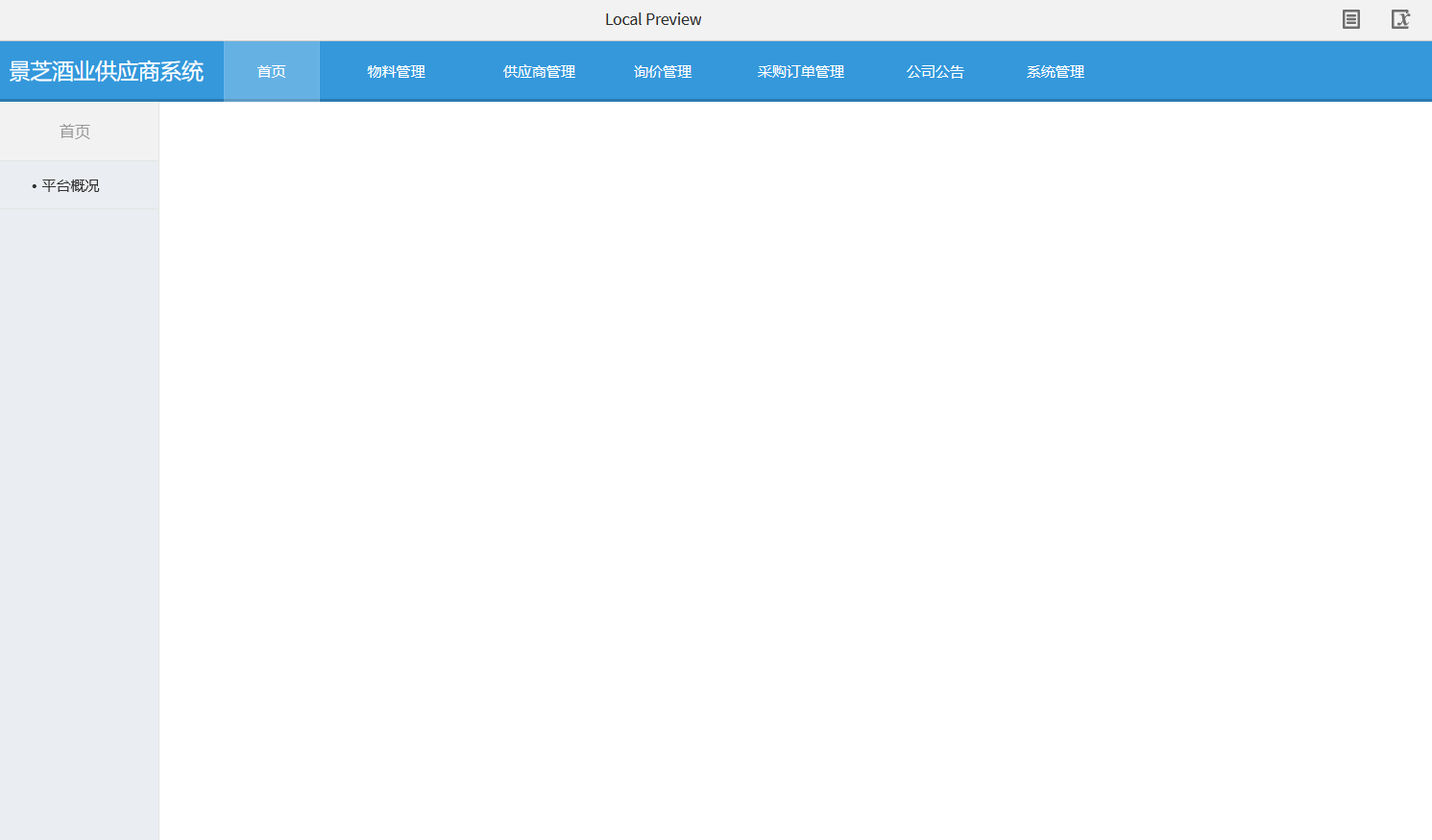Open 采购订单管理 menu
The width and height of the screenshot is (1432, 840).
800,72
